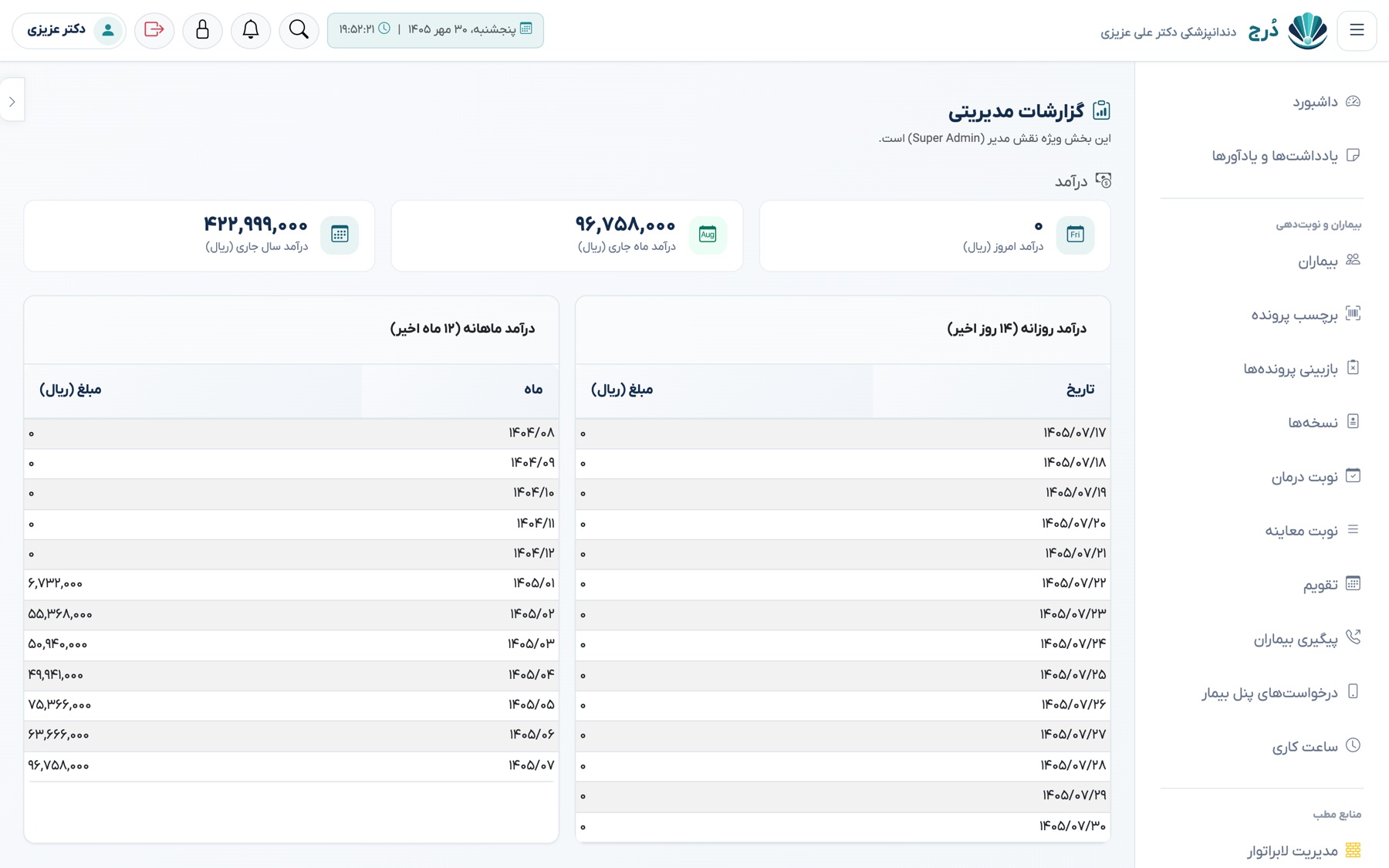The image size is (1389, 868).
Task: Expand the collapsed side panel chevron
Action: (x=12, y=101)
